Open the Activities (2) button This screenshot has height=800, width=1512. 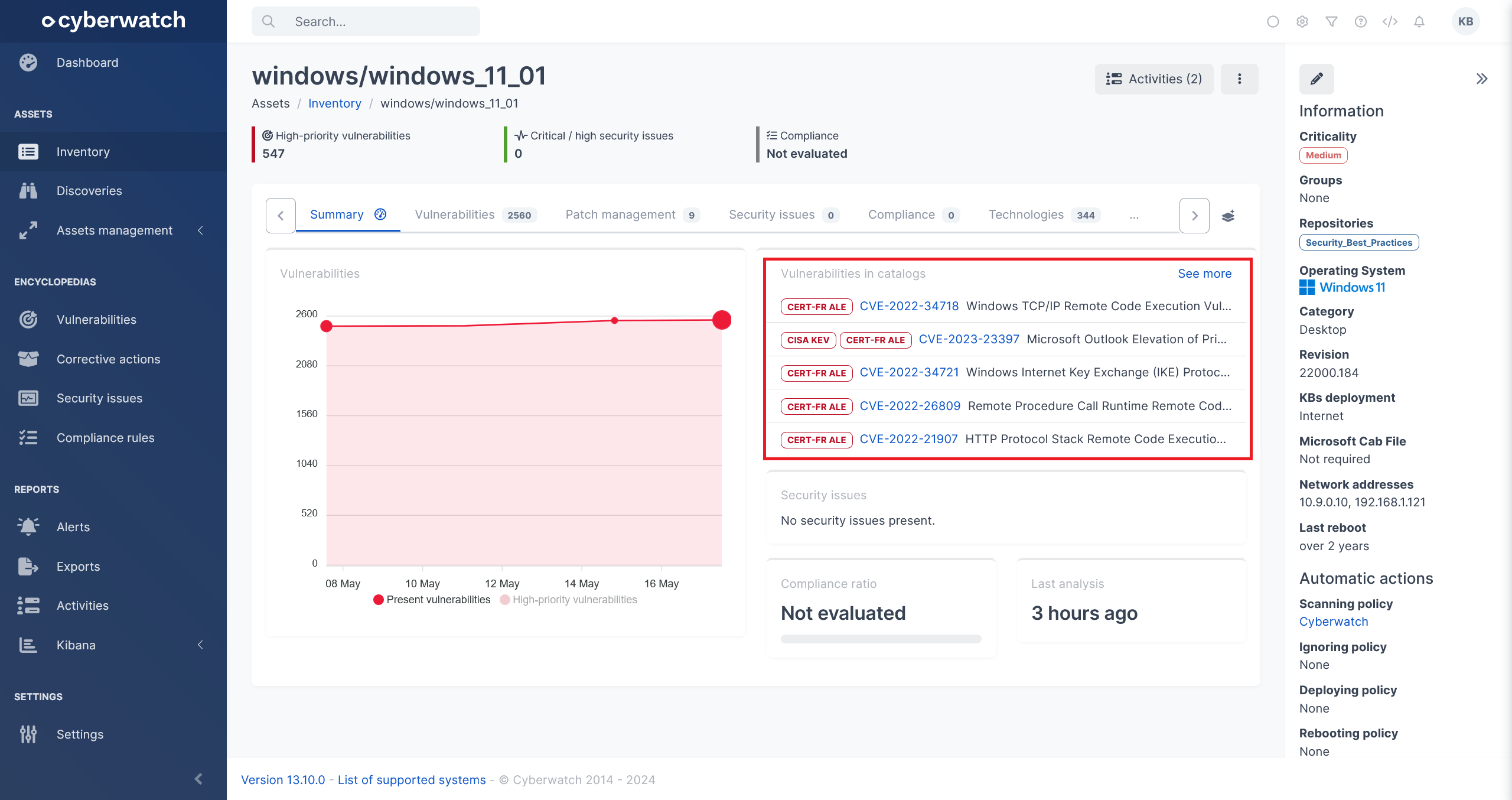pos(1154,79)
